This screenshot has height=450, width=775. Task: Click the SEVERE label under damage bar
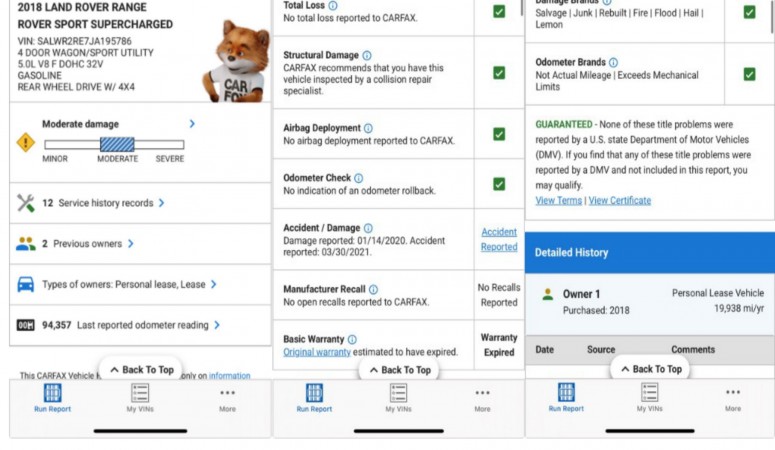(x=170, y=159)
